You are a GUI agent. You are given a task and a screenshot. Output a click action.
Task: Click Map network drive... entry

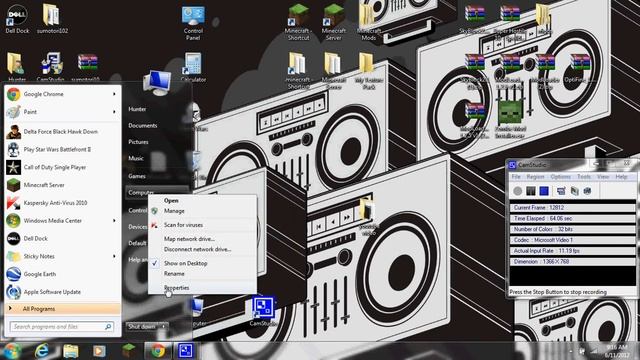tap(202, 239)
